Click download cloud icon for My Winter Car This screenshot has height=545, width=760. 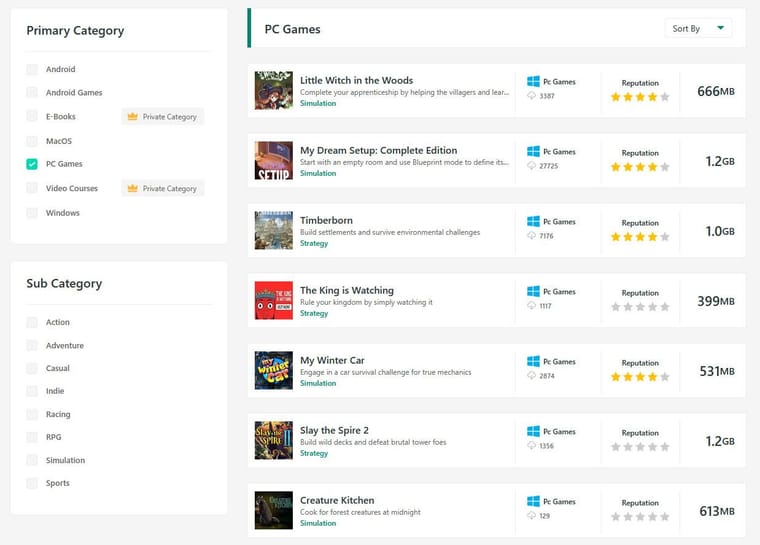[533, 376]
